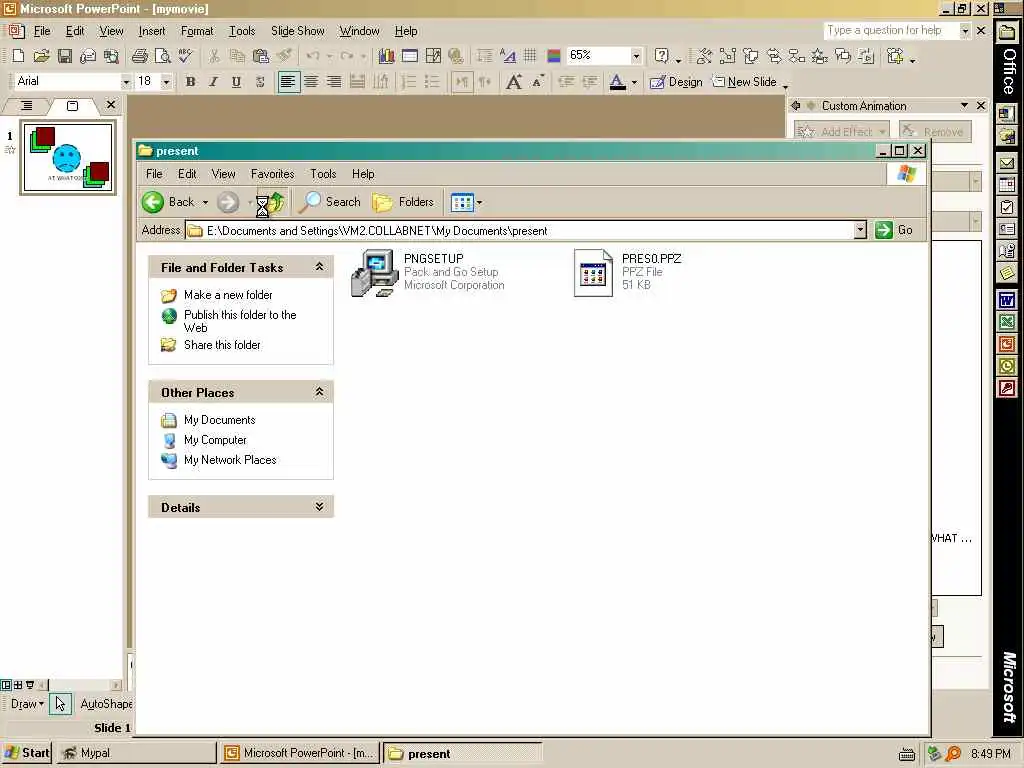Align text left

tap(288, 82)
